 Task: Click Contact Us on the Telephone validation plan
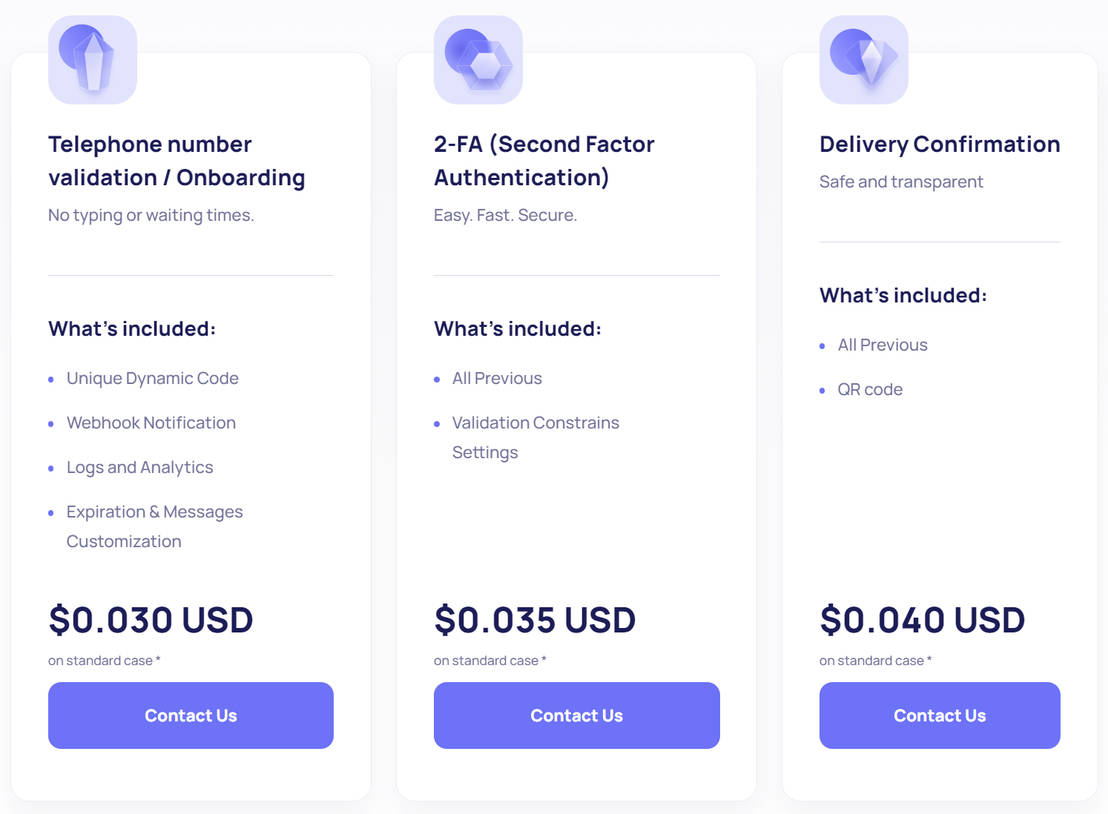point(190,715)
